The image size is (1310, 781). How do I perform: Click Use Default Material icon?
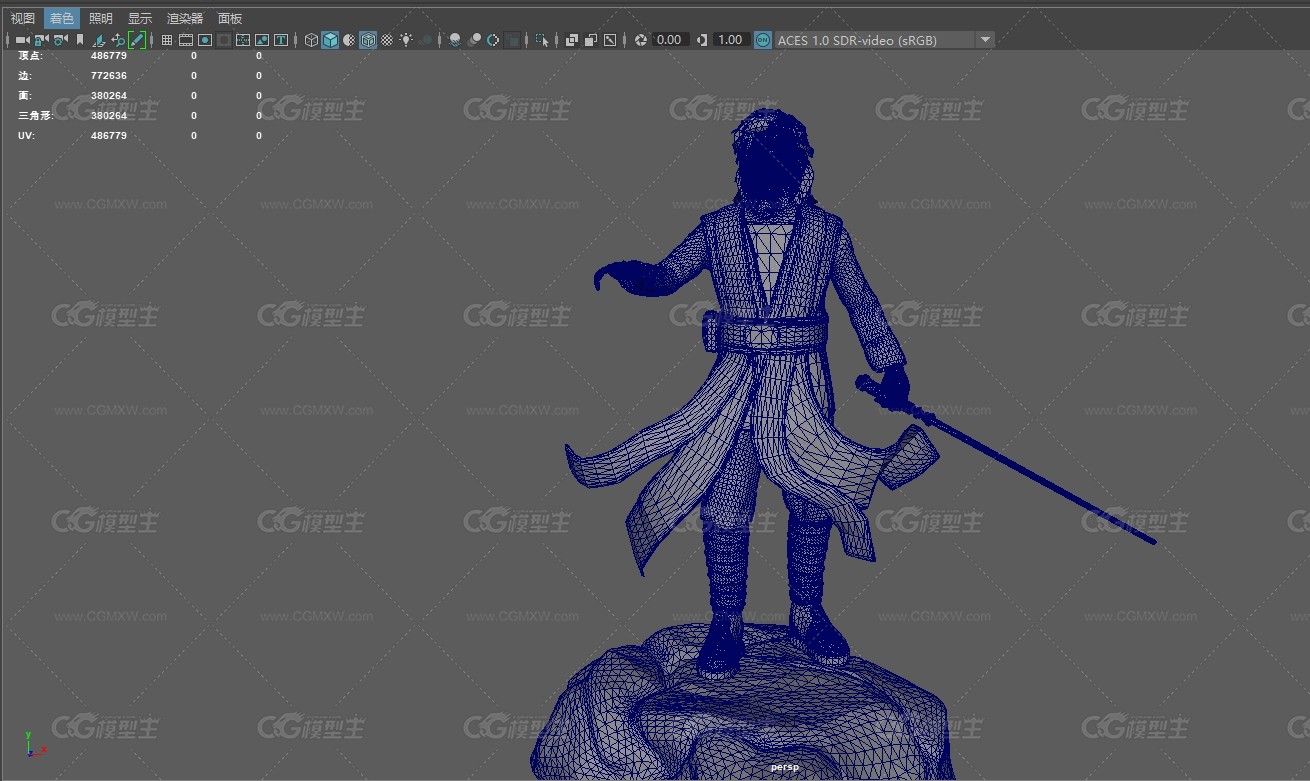(x=348, y=40)
